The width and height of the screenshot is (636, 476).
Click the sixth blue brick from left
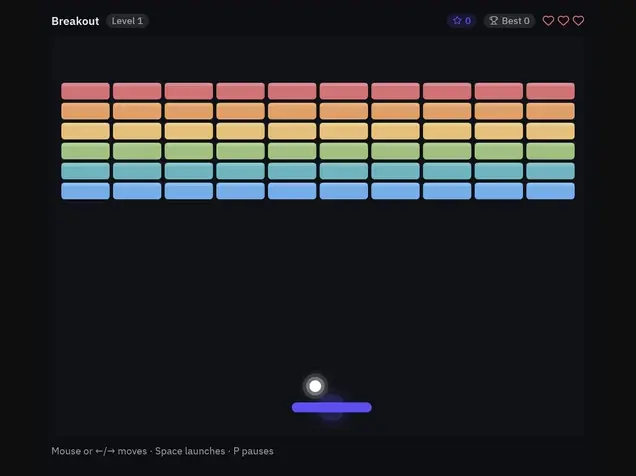[x=344, y=191]
